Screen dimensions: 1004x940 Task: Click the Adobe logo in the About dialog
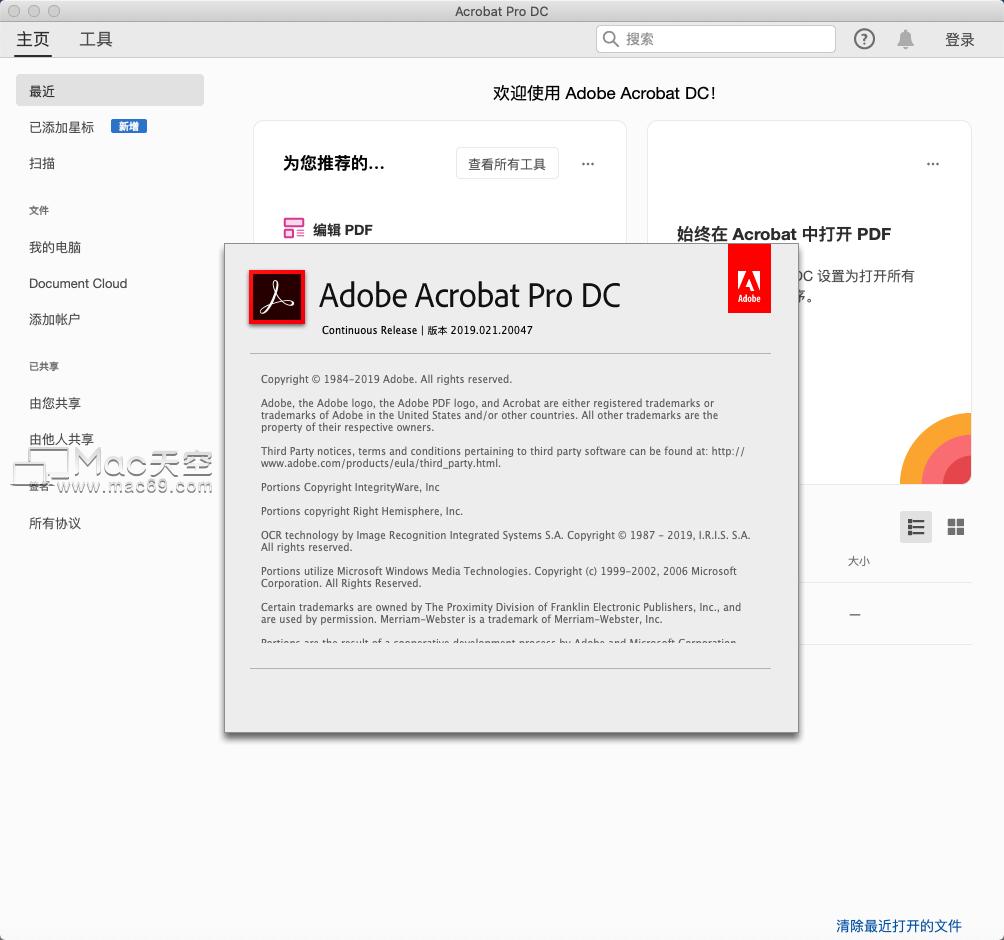(x=749, y=278)
